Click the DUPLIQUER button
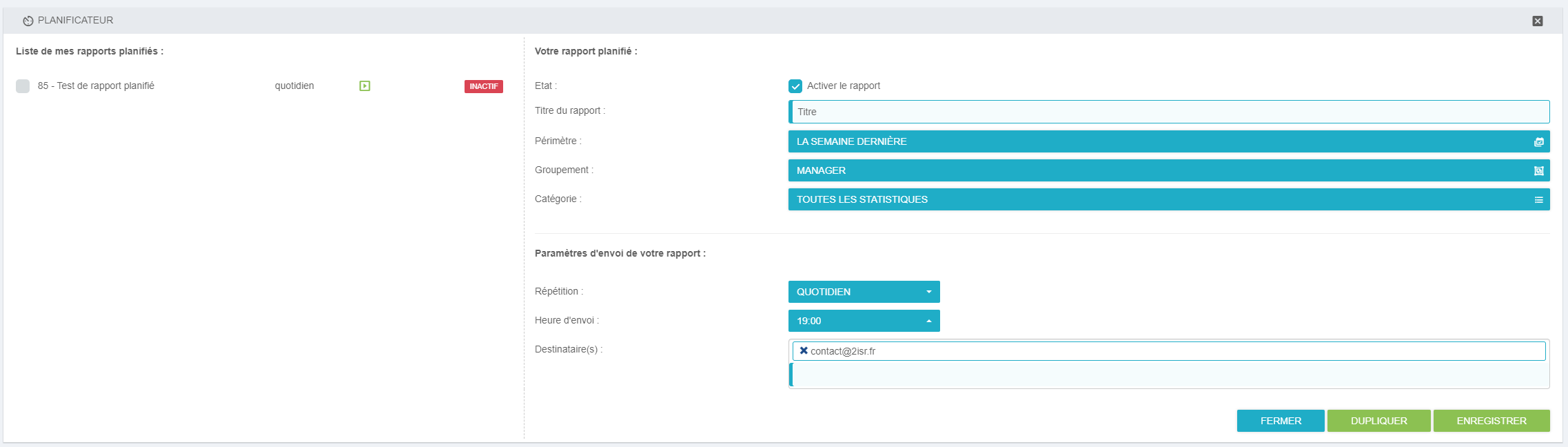 point(1378,421)
